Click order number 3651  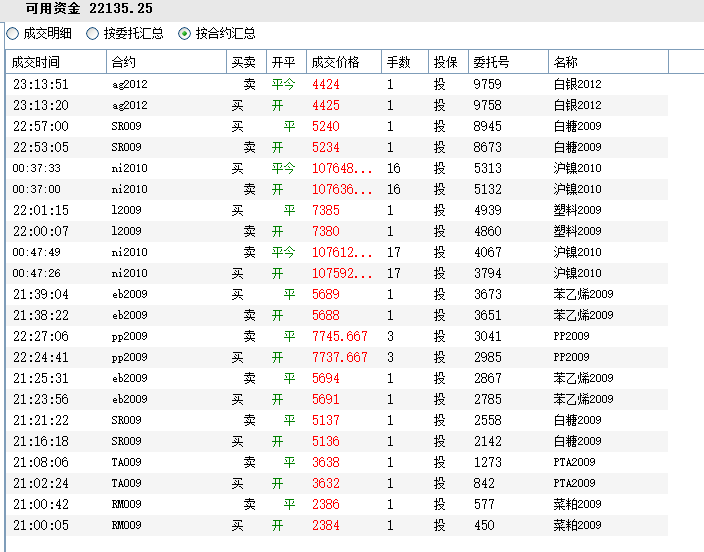coord(488,315)
